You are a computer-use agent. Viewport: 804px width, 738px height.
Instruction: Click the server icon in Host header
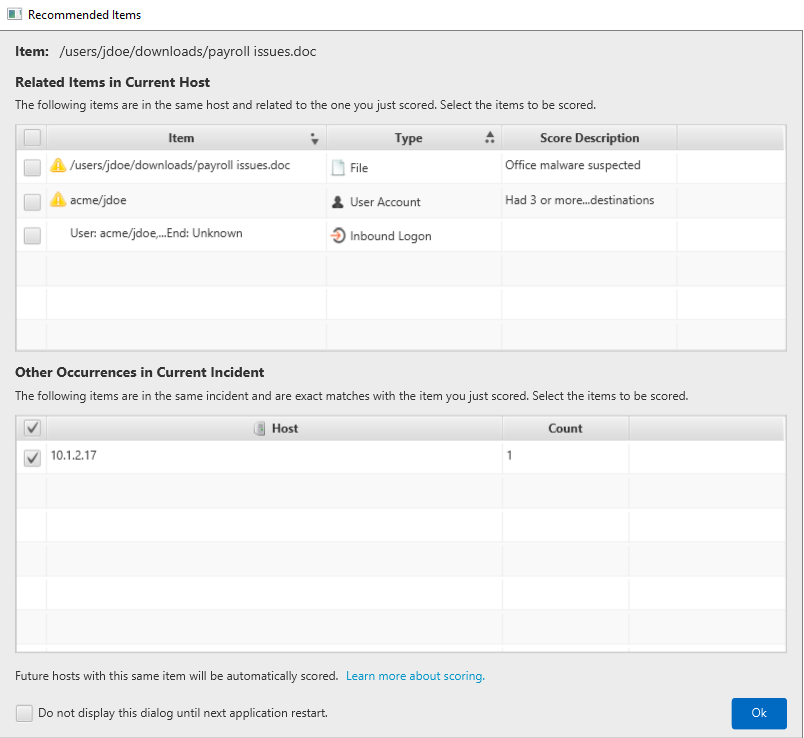point(260,428)
